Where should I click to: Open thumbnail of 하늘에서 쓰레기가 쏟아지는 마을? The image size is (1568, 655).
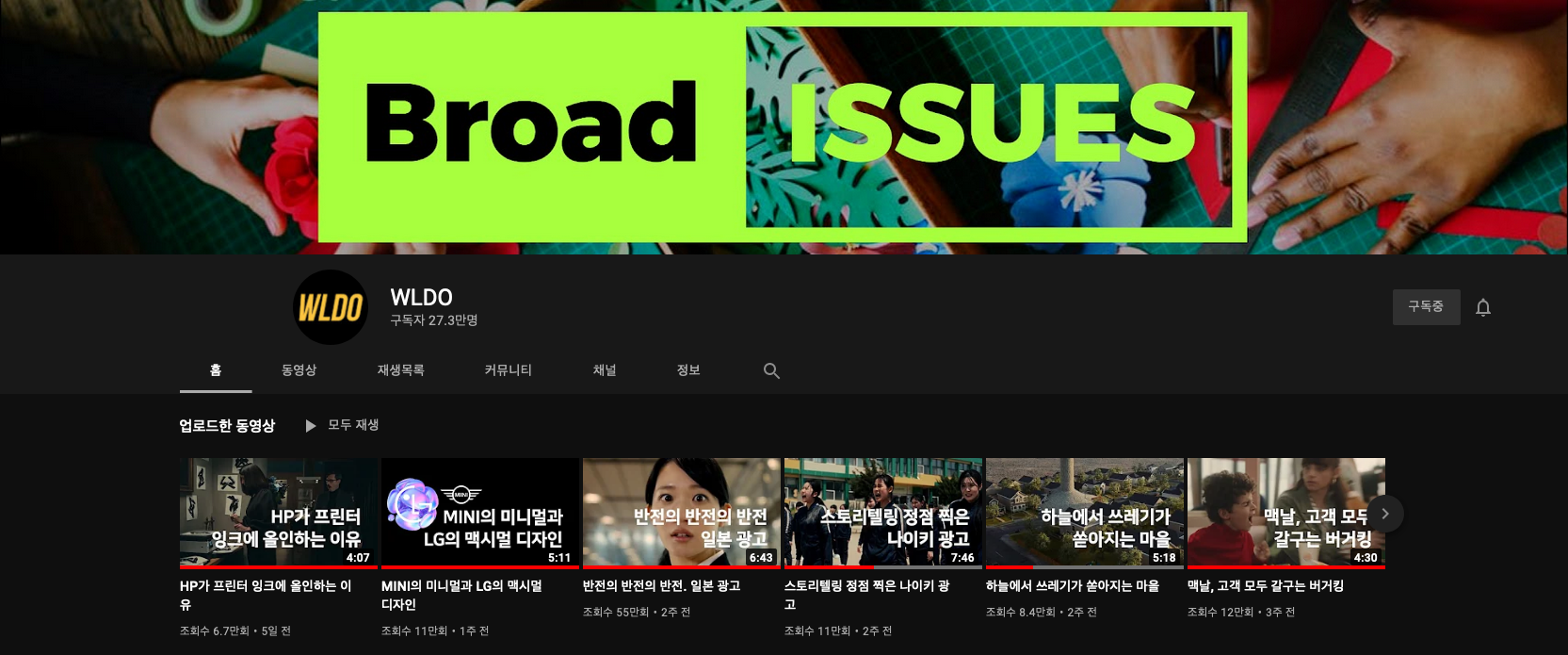(x=1084, y=513)
